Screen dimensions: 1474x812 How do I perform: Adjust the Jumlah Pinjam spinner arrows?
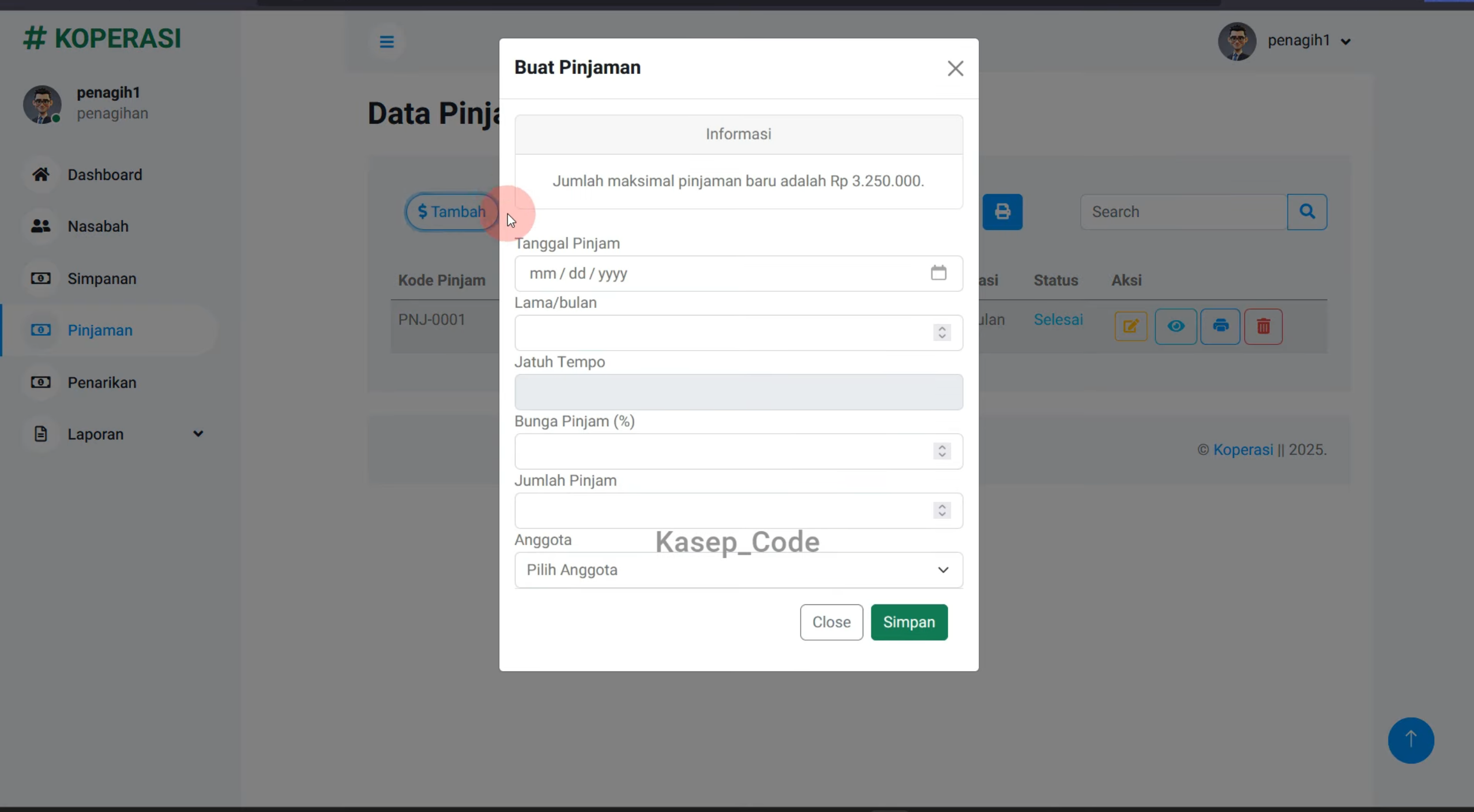942,510
